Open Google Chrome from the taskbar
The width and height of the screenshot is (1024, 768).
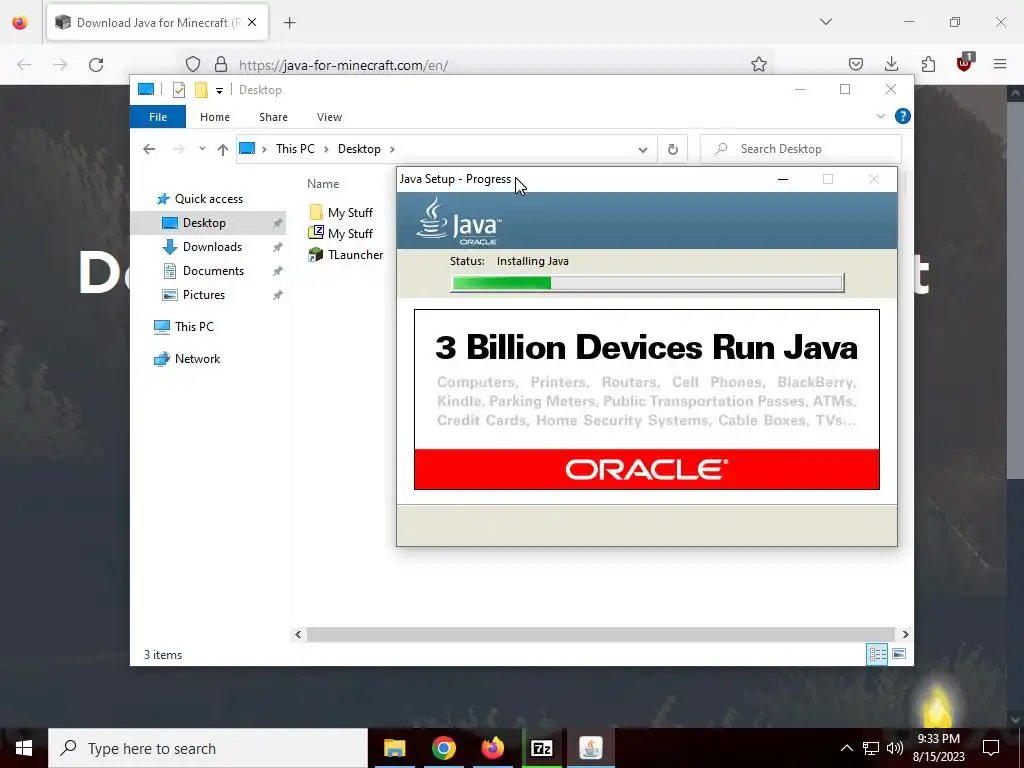pos(443,748)
